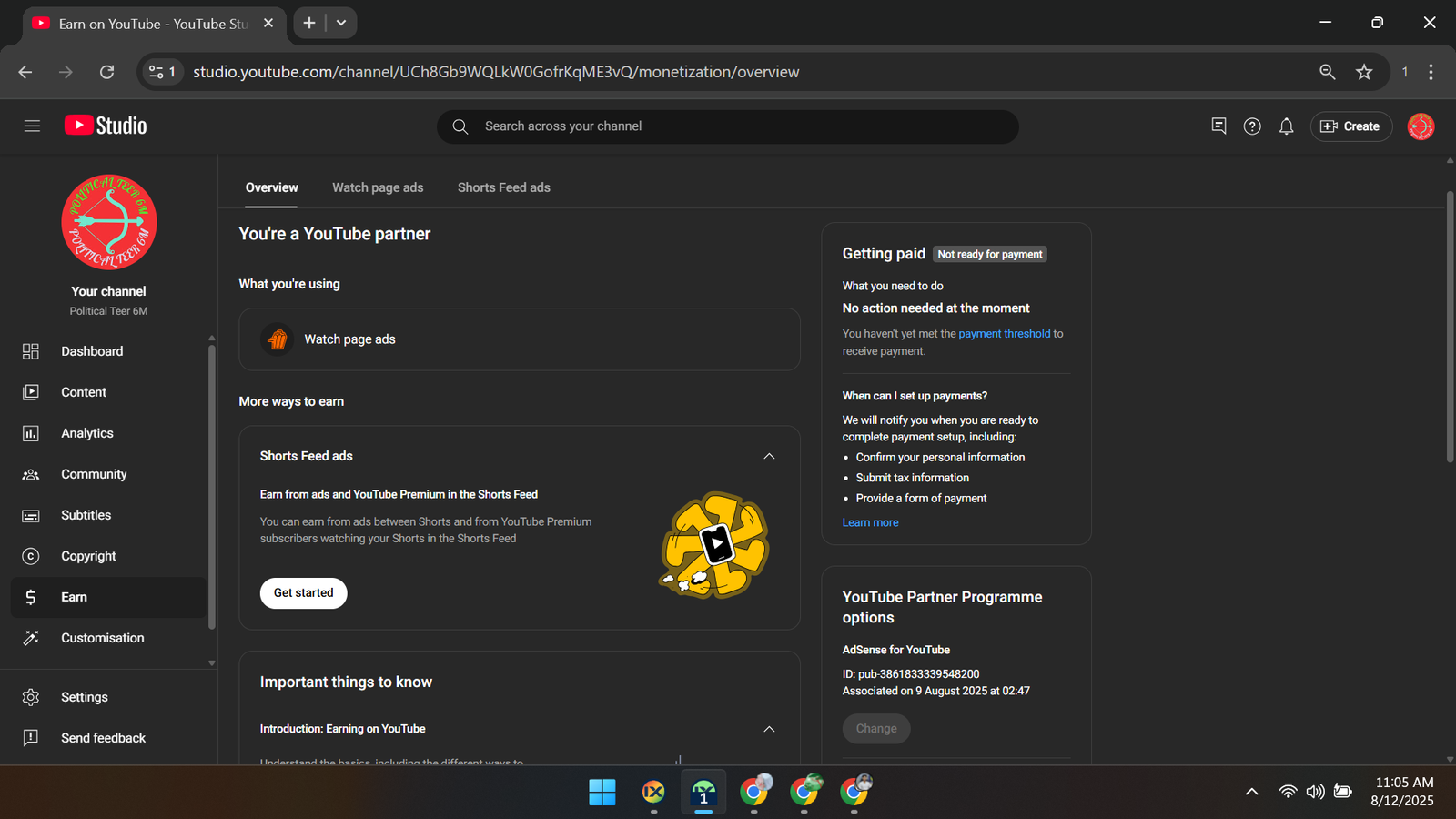Open the Windows Start menu
Image resolution: width=1456 pixels, height=819 pixels.
click(x=602, y=792)
